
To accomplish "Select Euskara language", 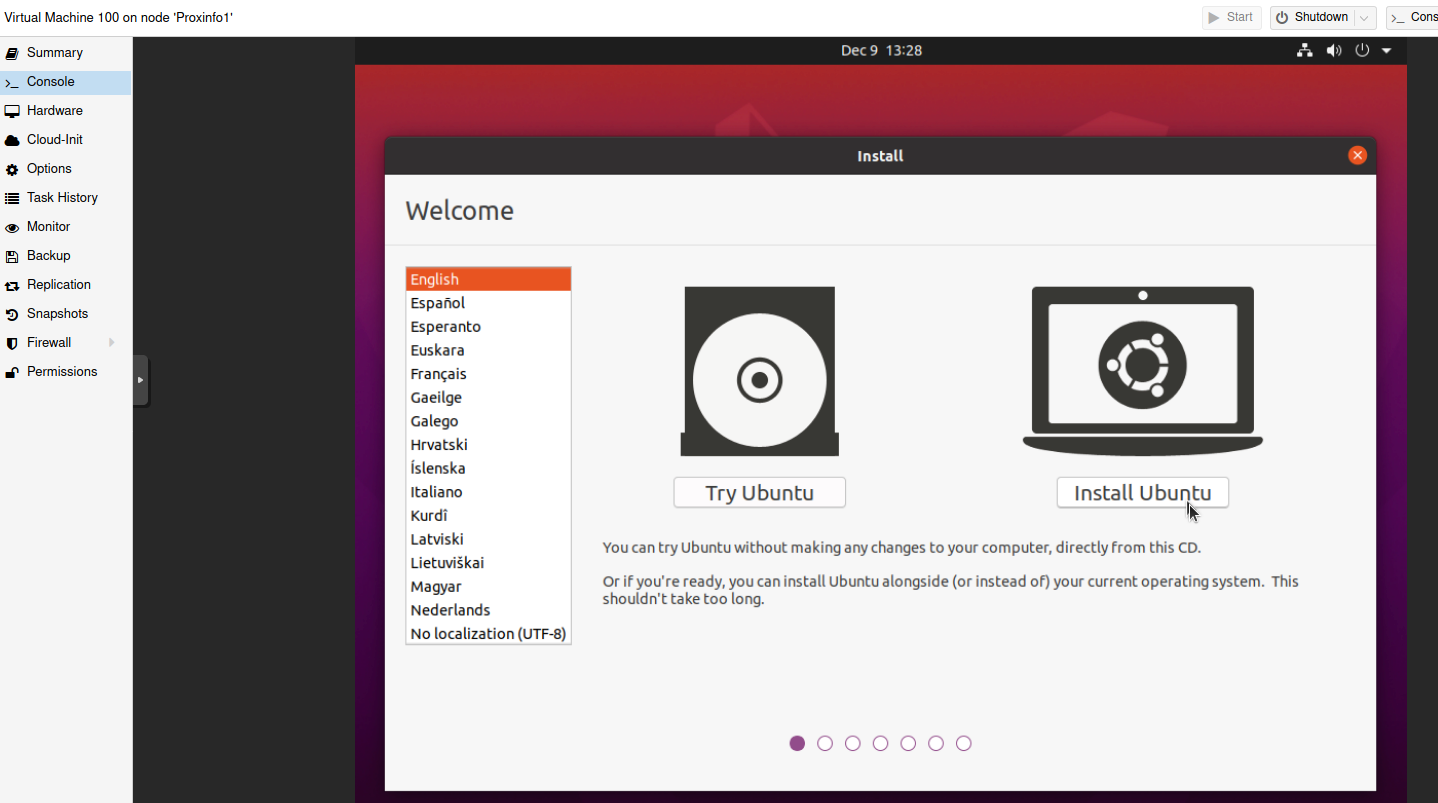I will coord(488,350).
